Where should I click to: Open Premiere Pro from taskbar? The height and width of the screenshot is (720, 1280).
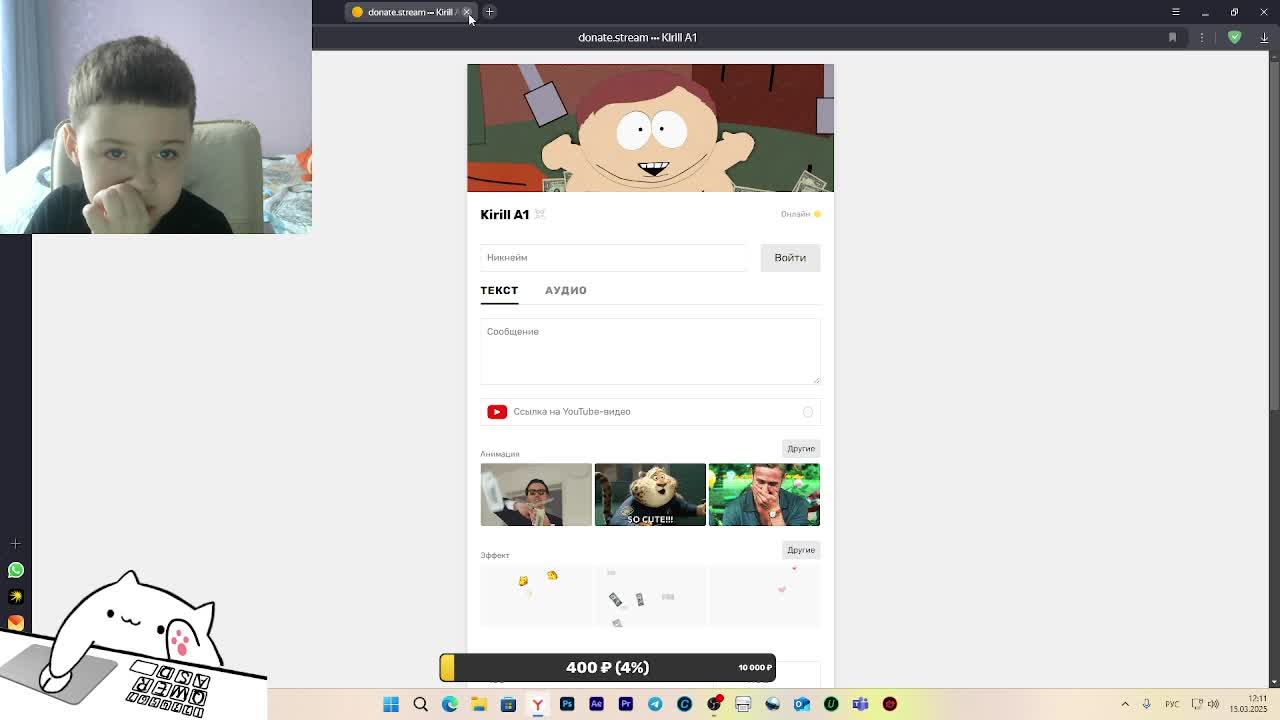tap(625, 704)
